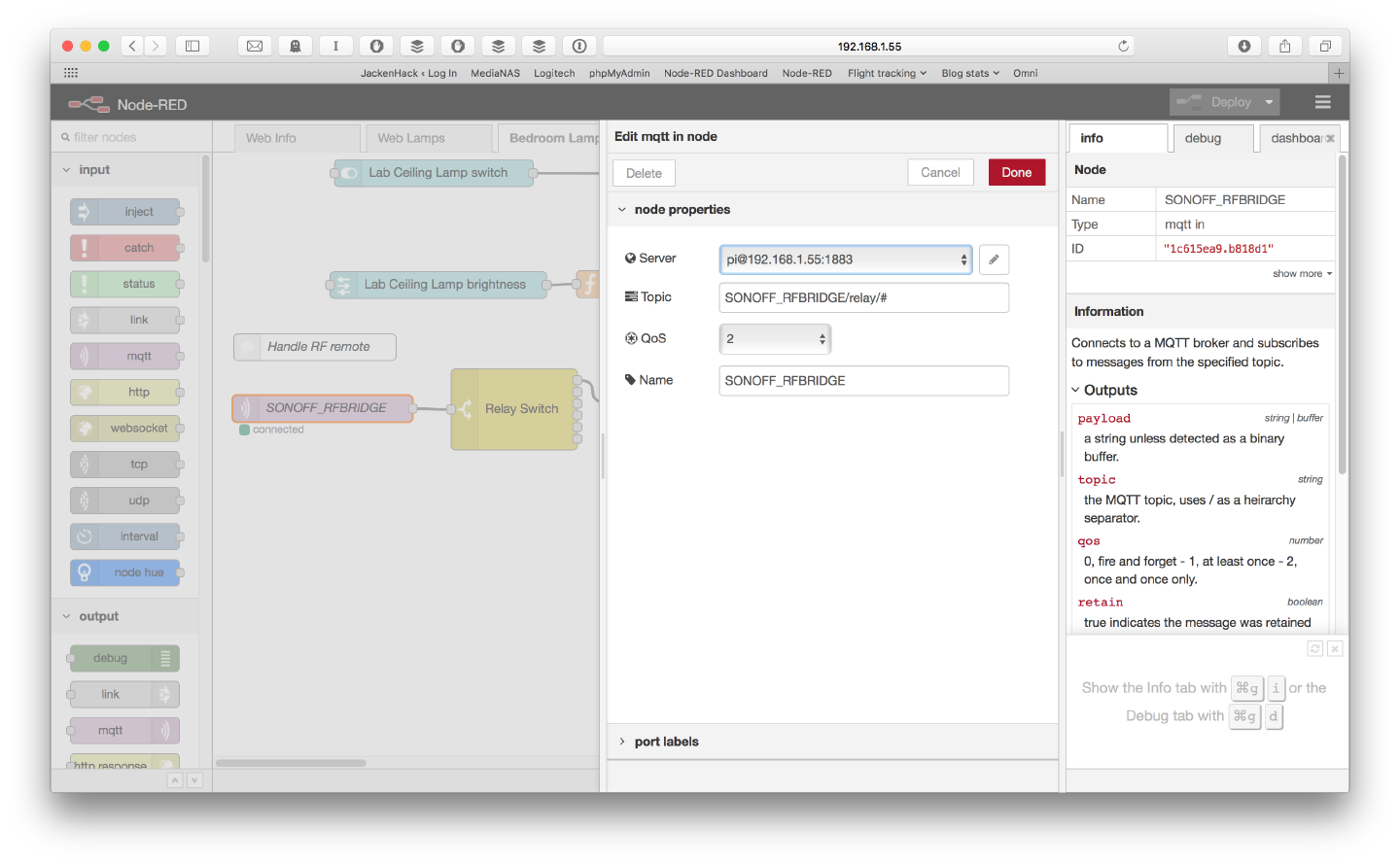
Task: Click the workspace horizontal scrollbar
Action: click(291, 763)
